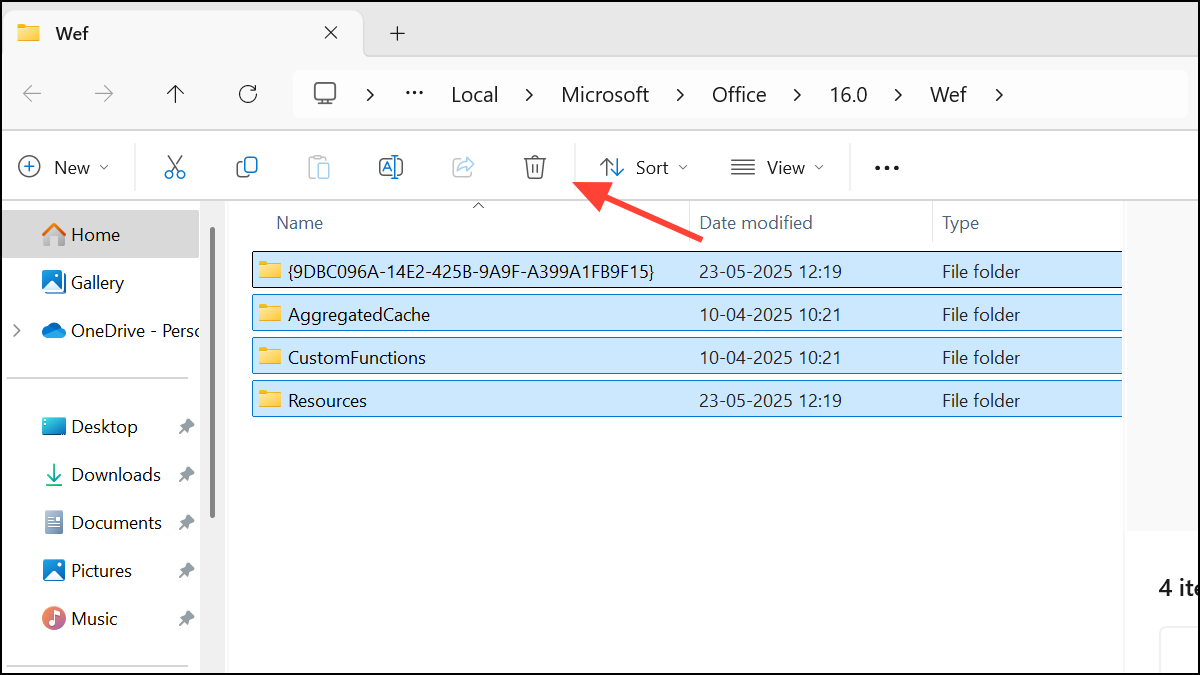Select the Rename icon
Image resolution: width=1200 pixels, height=675 pixels.
click(x=391, y=167)
